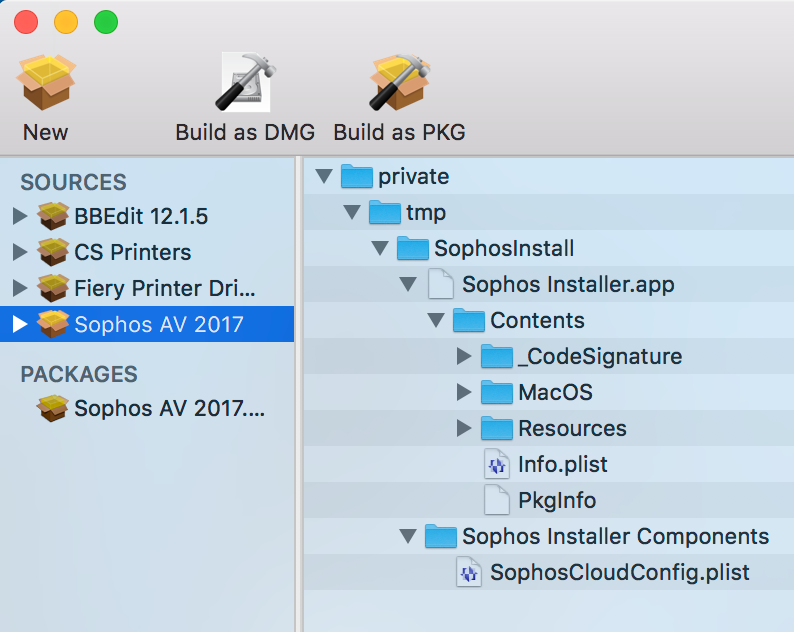Select the PkgInfo file name

[x=557, y=500]
